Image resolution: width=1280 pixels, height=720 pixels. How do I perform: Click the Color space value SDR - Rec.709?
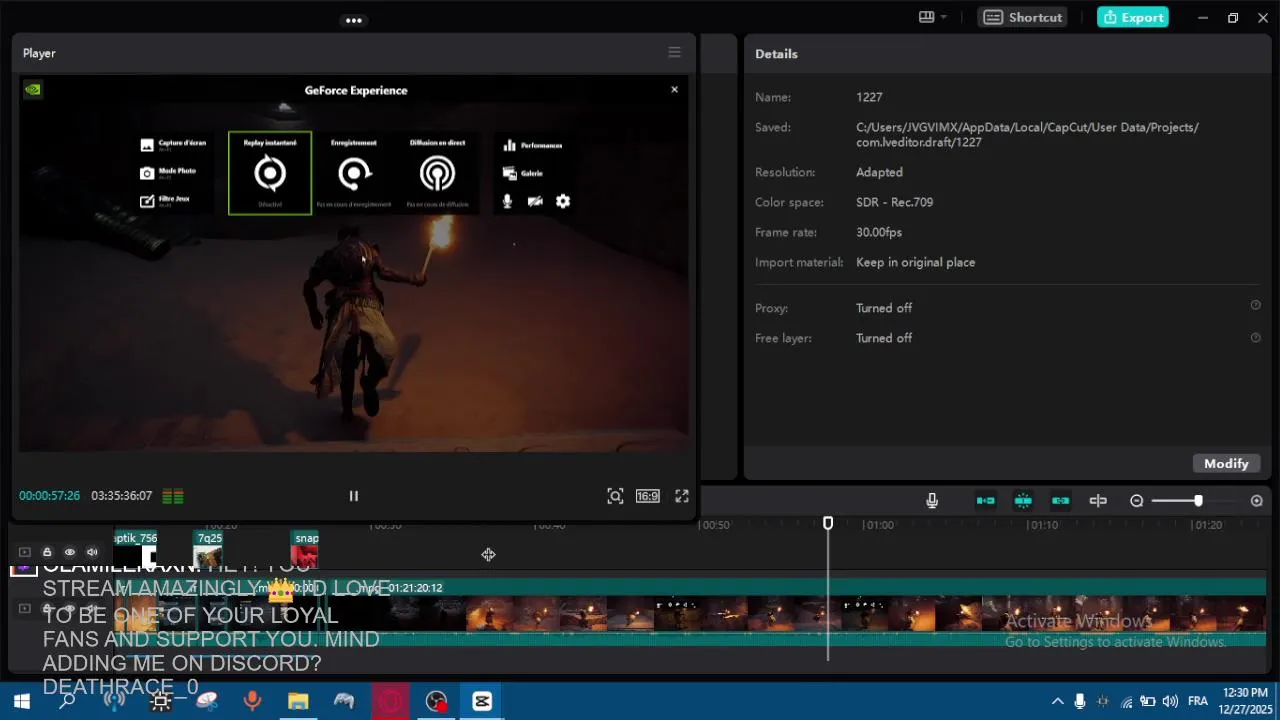pos(894,202)
